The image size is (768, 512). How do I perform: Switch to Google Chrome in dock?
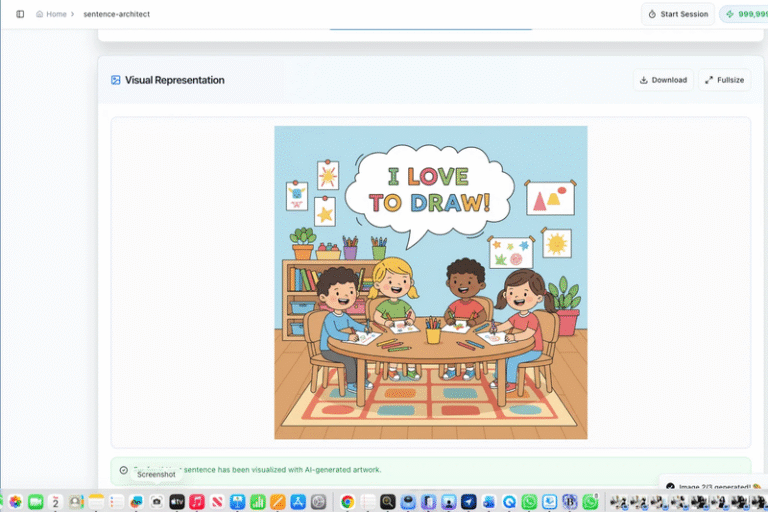347,502
